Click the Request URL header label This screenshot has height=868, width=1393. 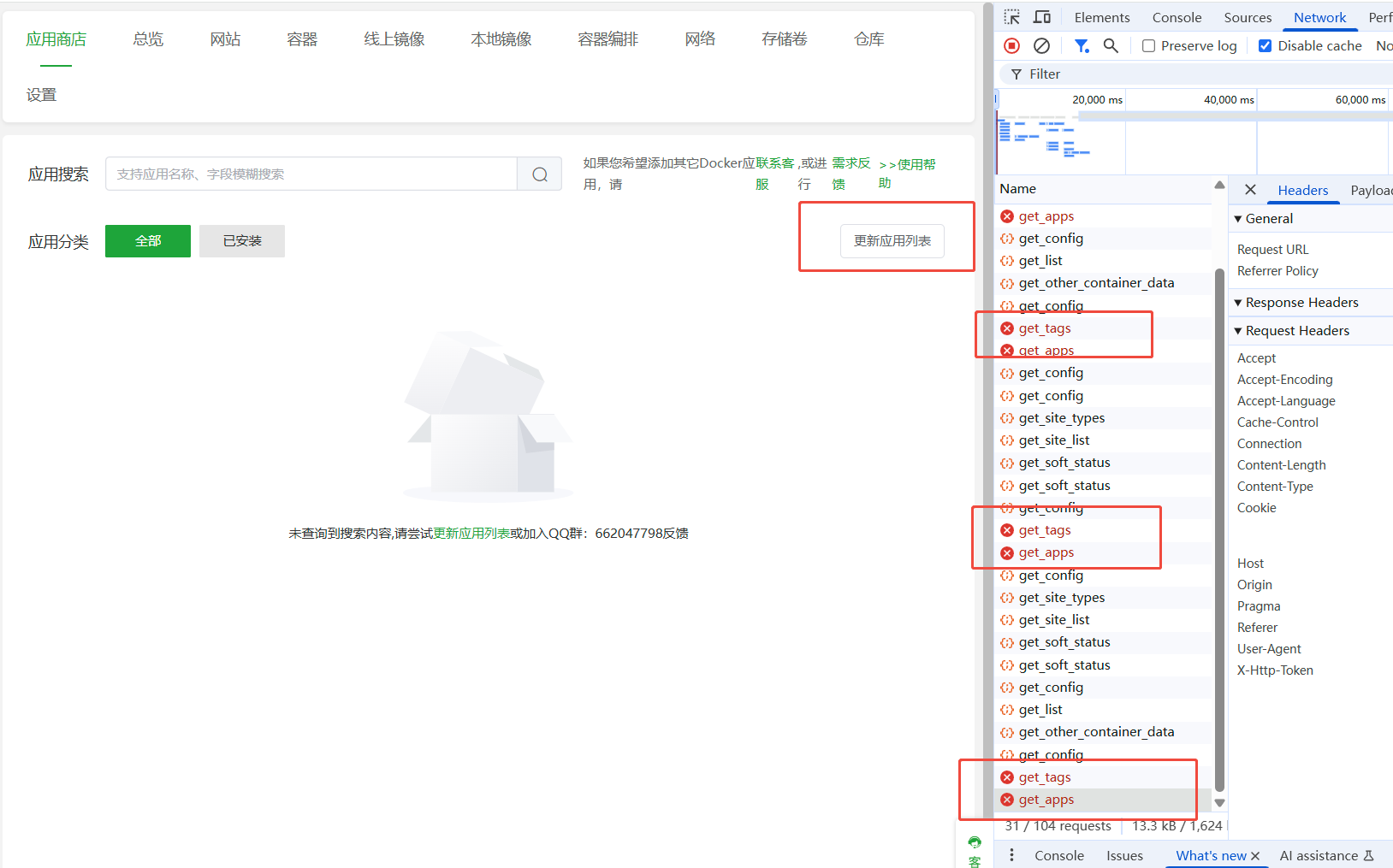(1273, 250)
